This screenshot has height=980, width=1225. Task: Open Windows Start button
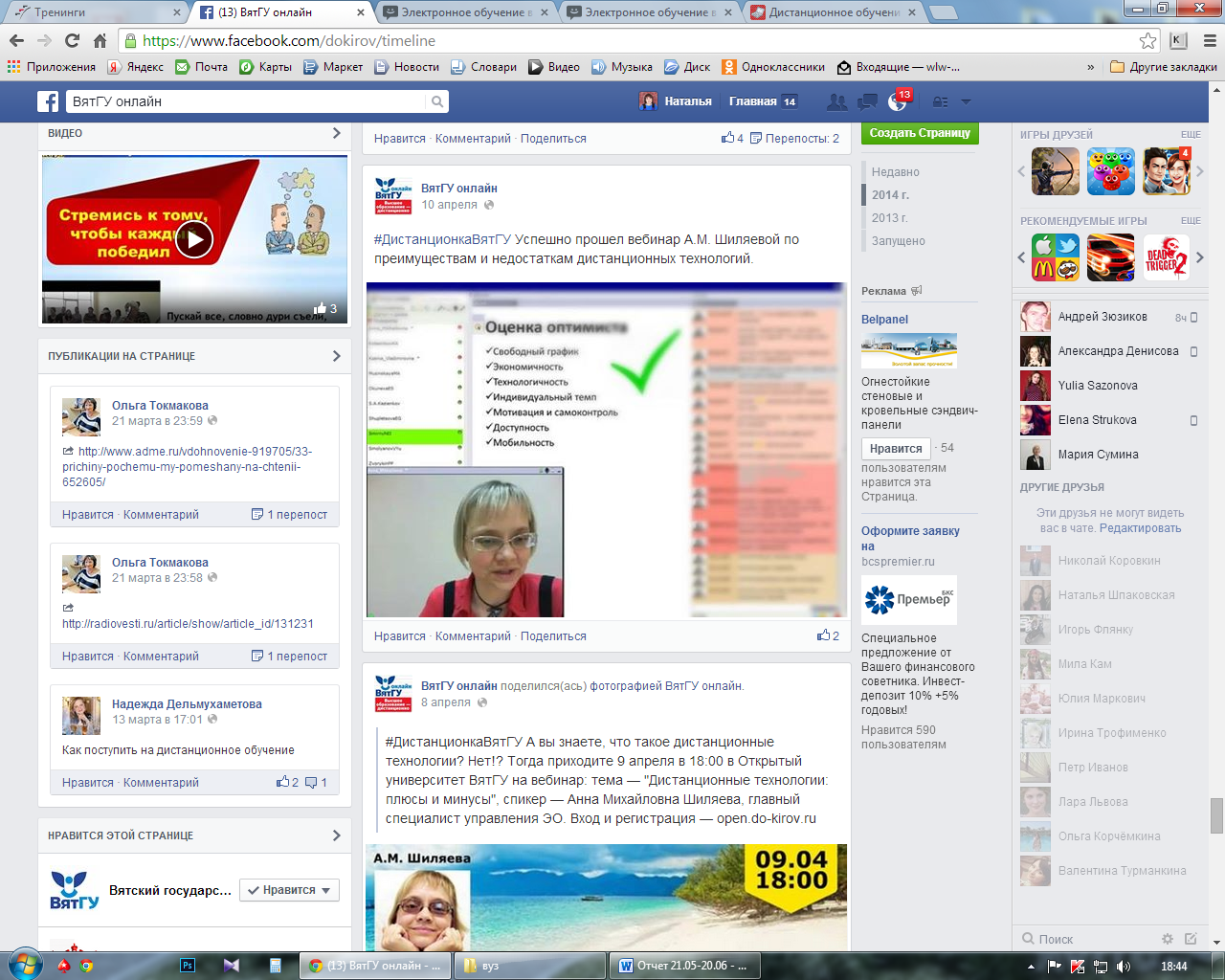(x=24, y=965)
